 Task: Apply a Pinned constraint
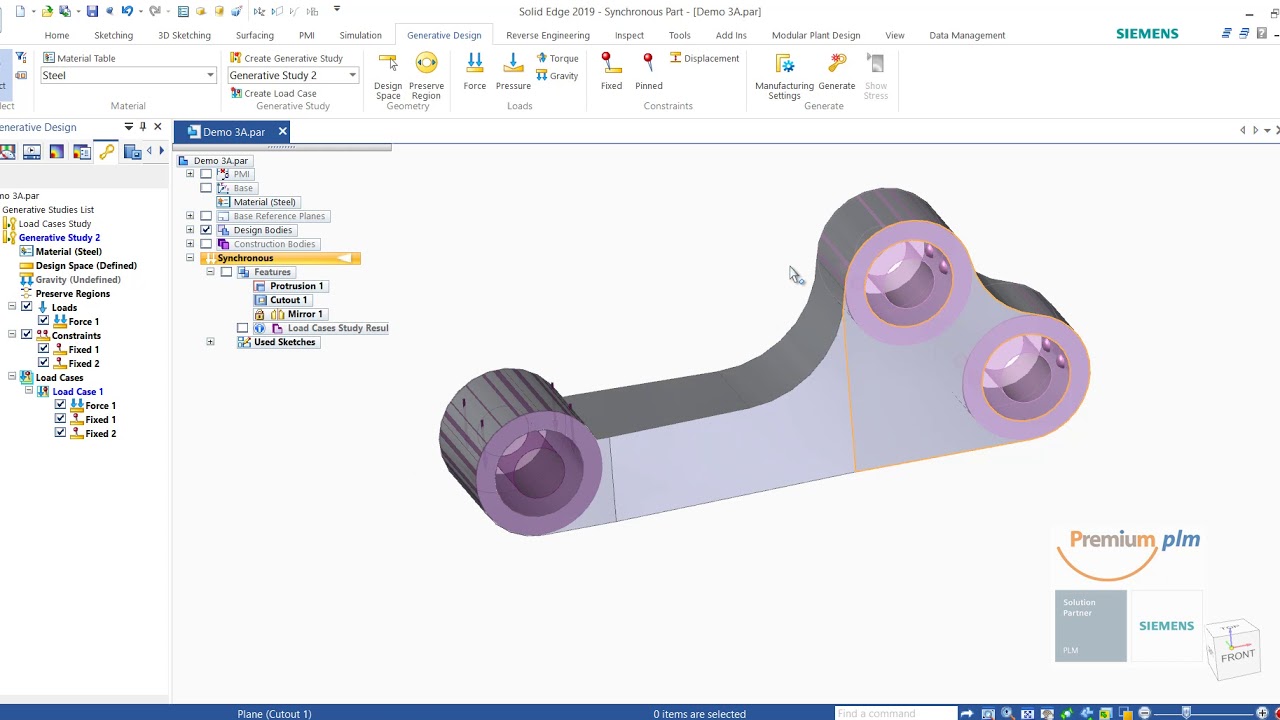point(649,72)
